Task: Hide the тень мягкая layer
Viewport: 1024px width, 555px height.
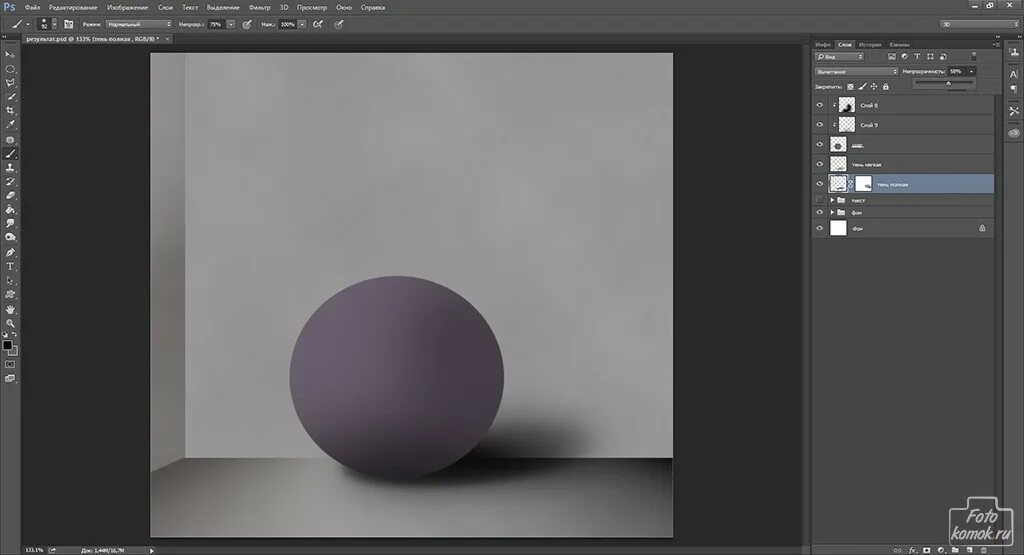Action: [x=820, y=164]
